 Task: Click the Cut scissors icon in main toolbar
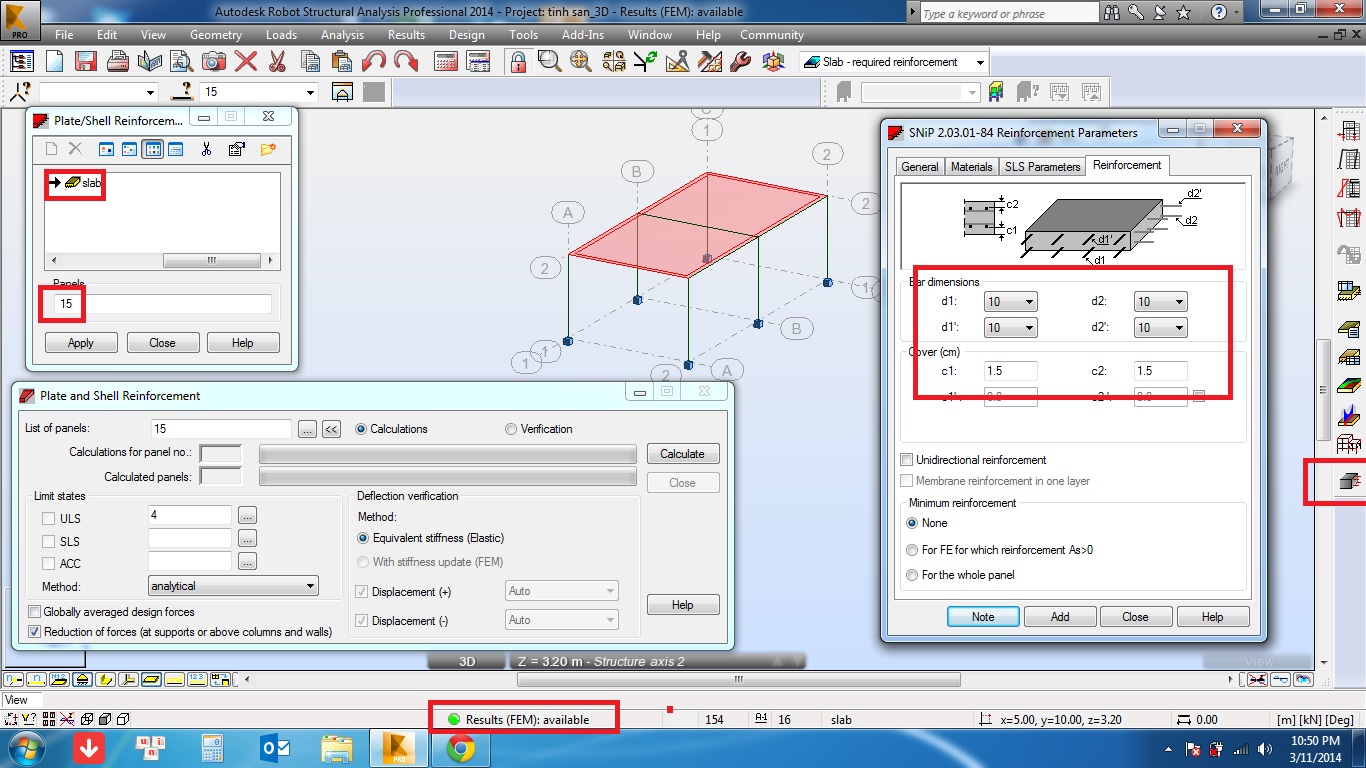tap(278, 62)
